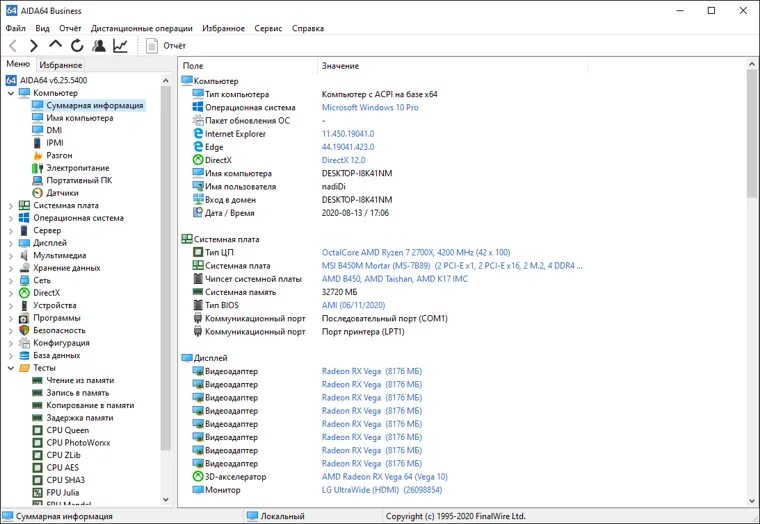Expand the Системная плата tree node
The height and width of the screenshot is (524, 760).
click(11, 206)
